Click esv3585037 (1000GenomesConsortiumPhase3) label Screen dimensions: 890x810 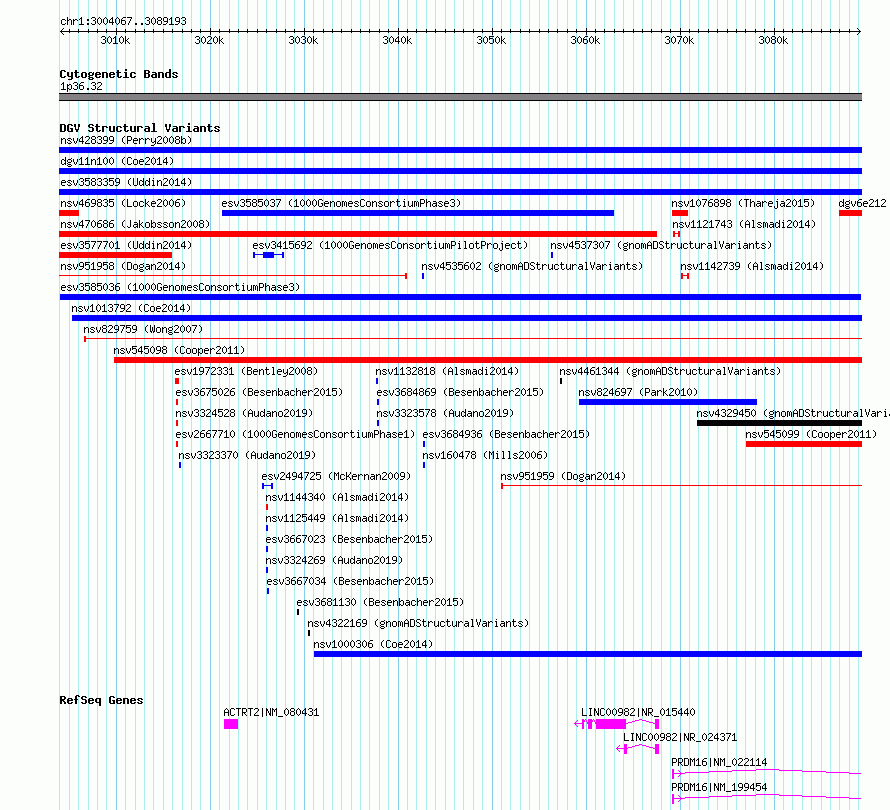coord(341,203)
